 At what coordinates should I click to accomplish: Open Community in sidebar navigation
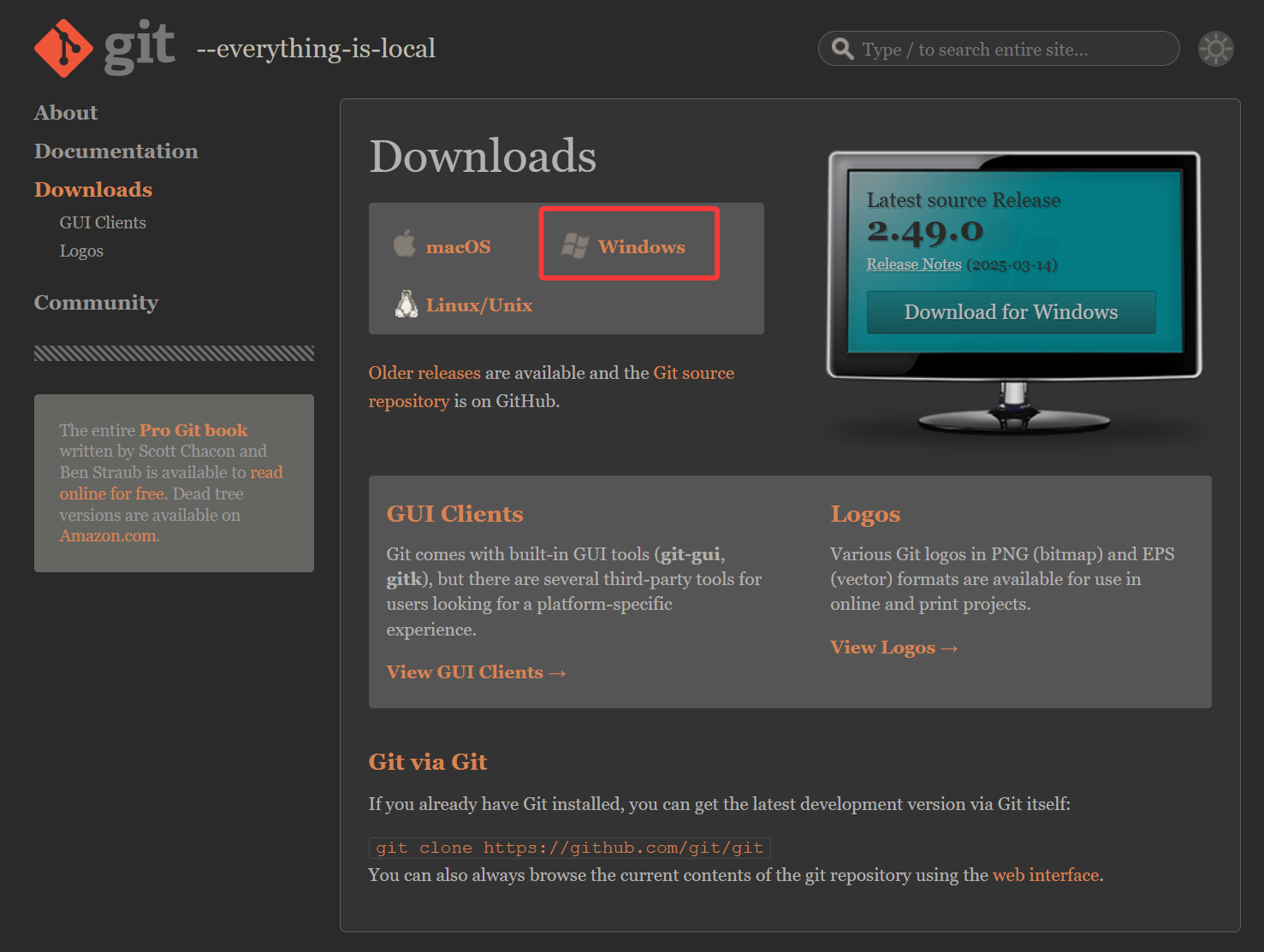pos(96,303)
